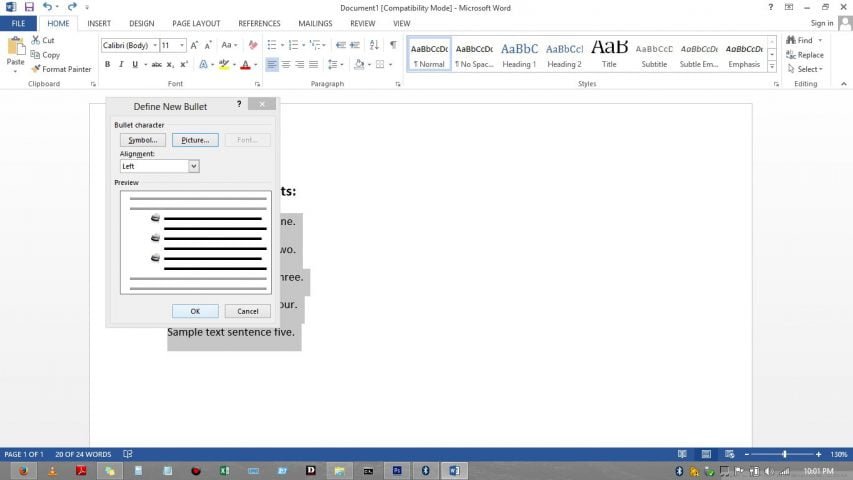
Task: Toggle Subscript formatting
Action: tap(170, 64)
